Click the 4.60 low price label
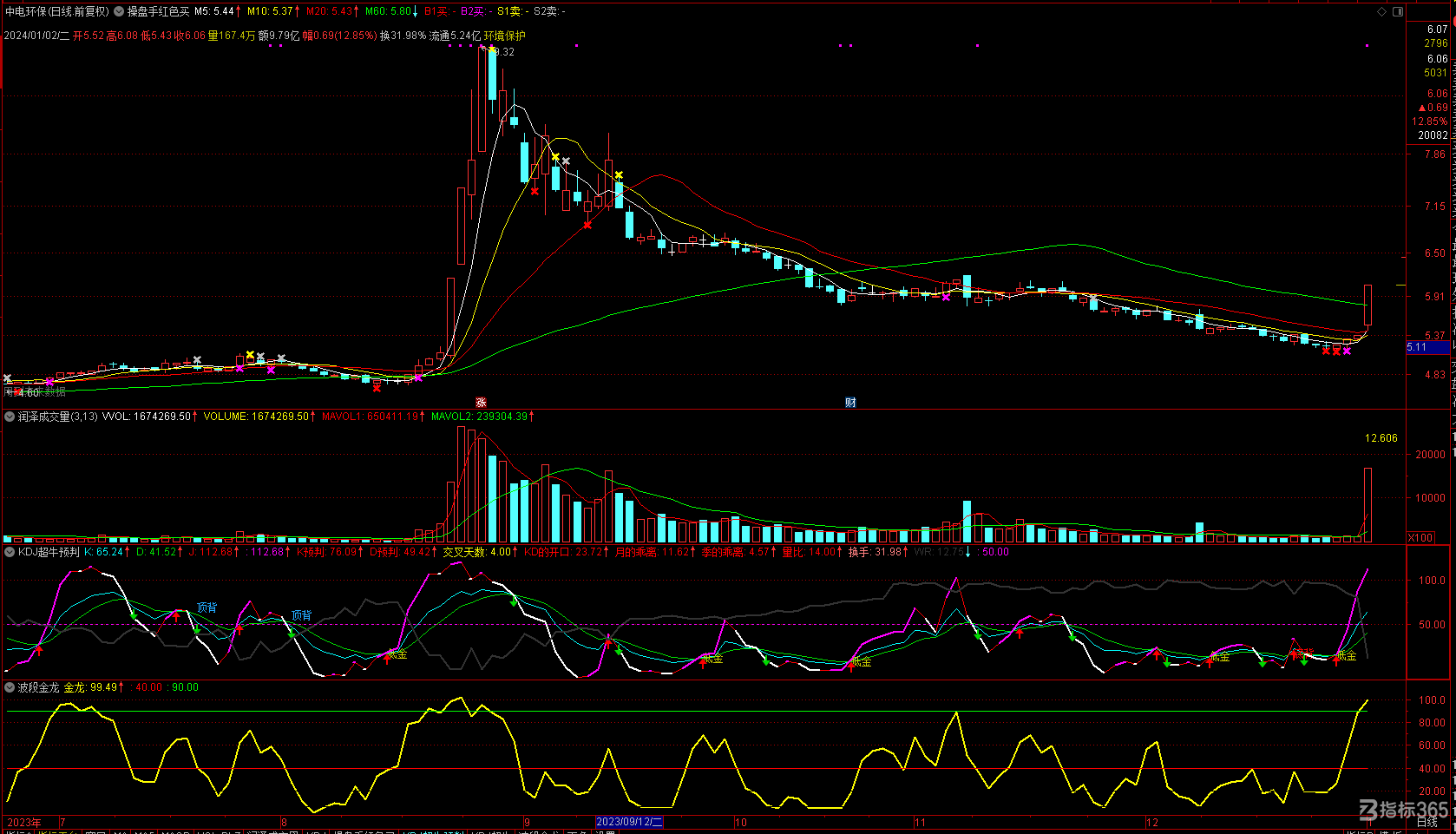The width and height of the screenshot is (1456, 834). point(29,393)
